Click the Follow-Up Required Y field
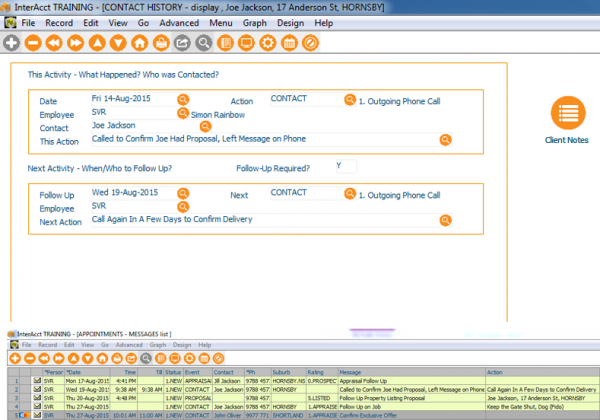The image size is (600, 420). [x=346, y=166]
